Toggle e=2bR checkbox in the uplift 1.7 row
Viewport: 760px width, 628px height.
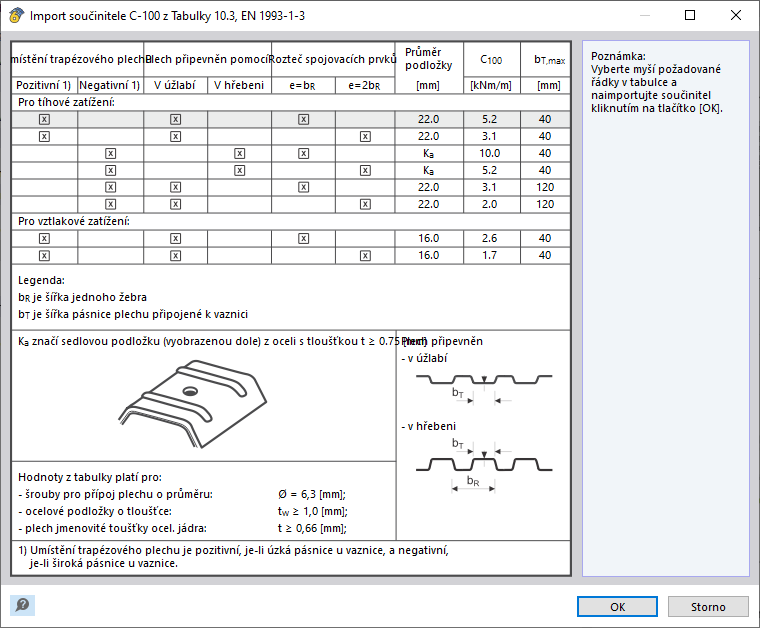click(365, 256)
